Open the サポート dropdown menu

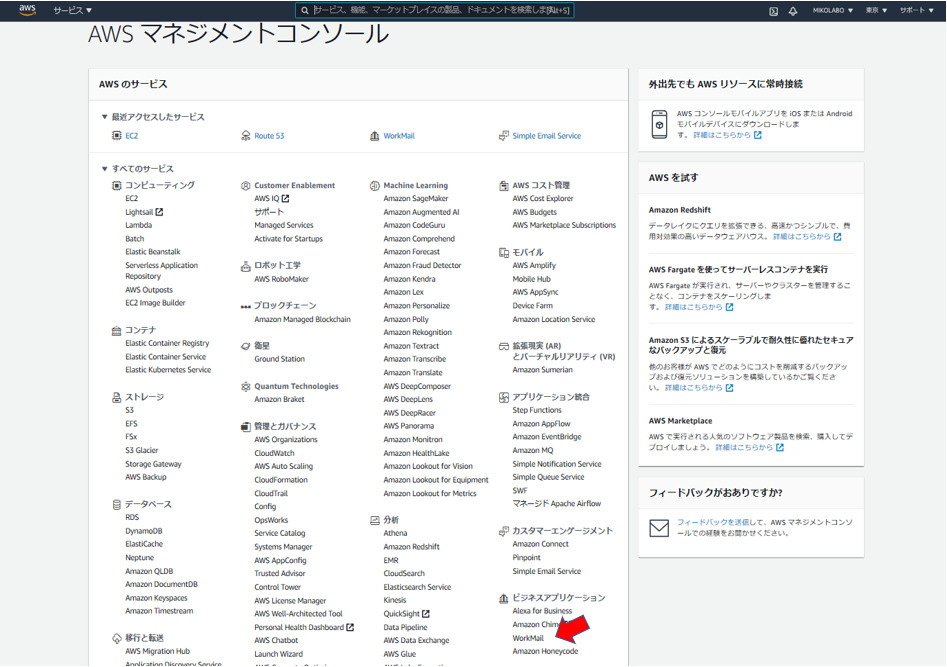(x=917, y=10)
